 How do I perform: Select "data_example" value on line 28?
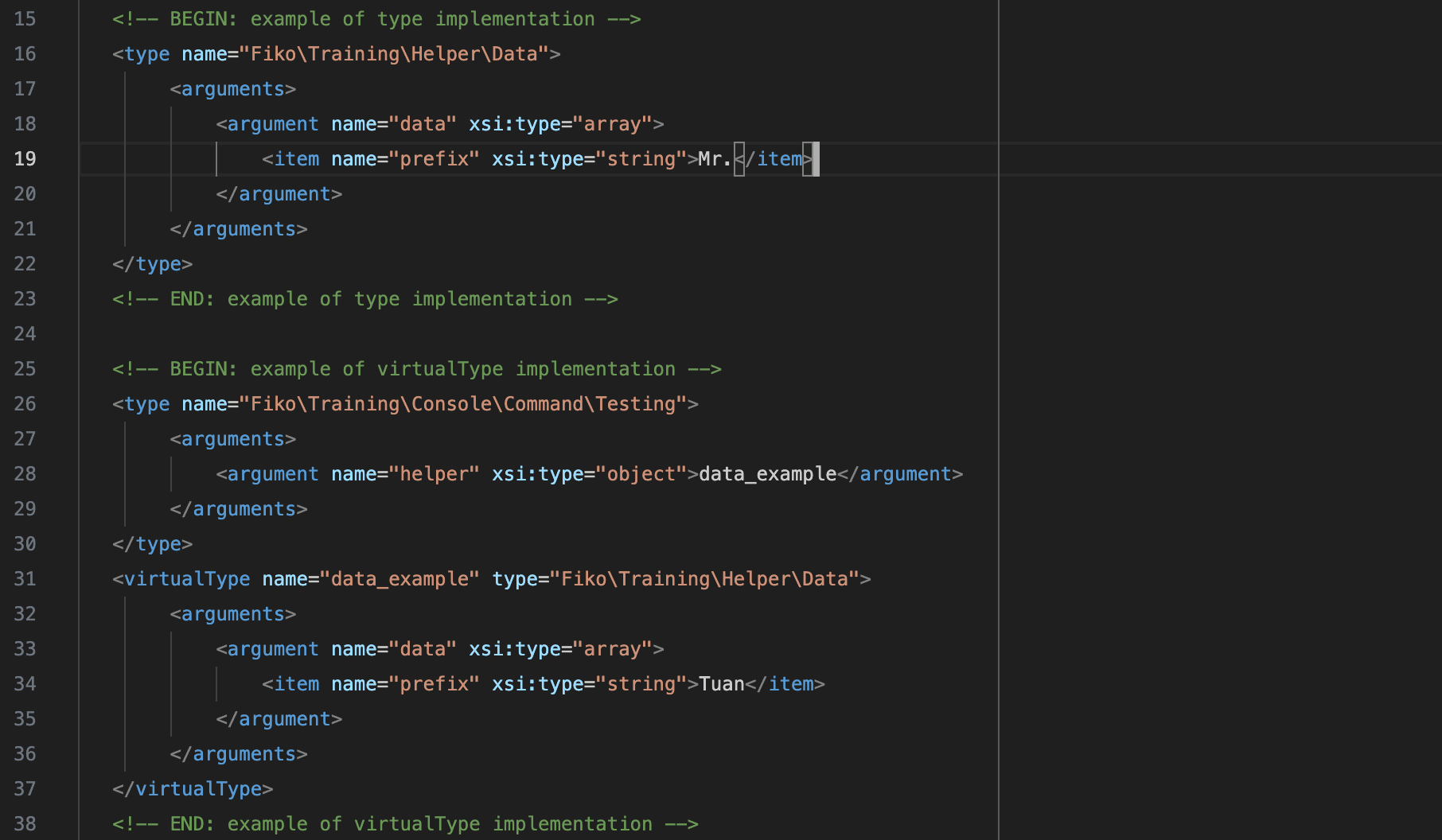(x=766, y=473)
